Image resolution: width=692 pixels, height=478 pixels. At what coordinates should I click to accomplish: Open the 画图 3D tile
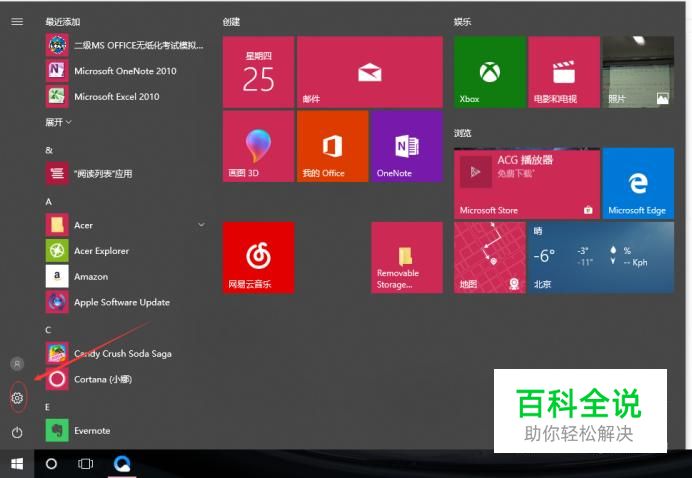pyautogui.click(x=258, y=146)
